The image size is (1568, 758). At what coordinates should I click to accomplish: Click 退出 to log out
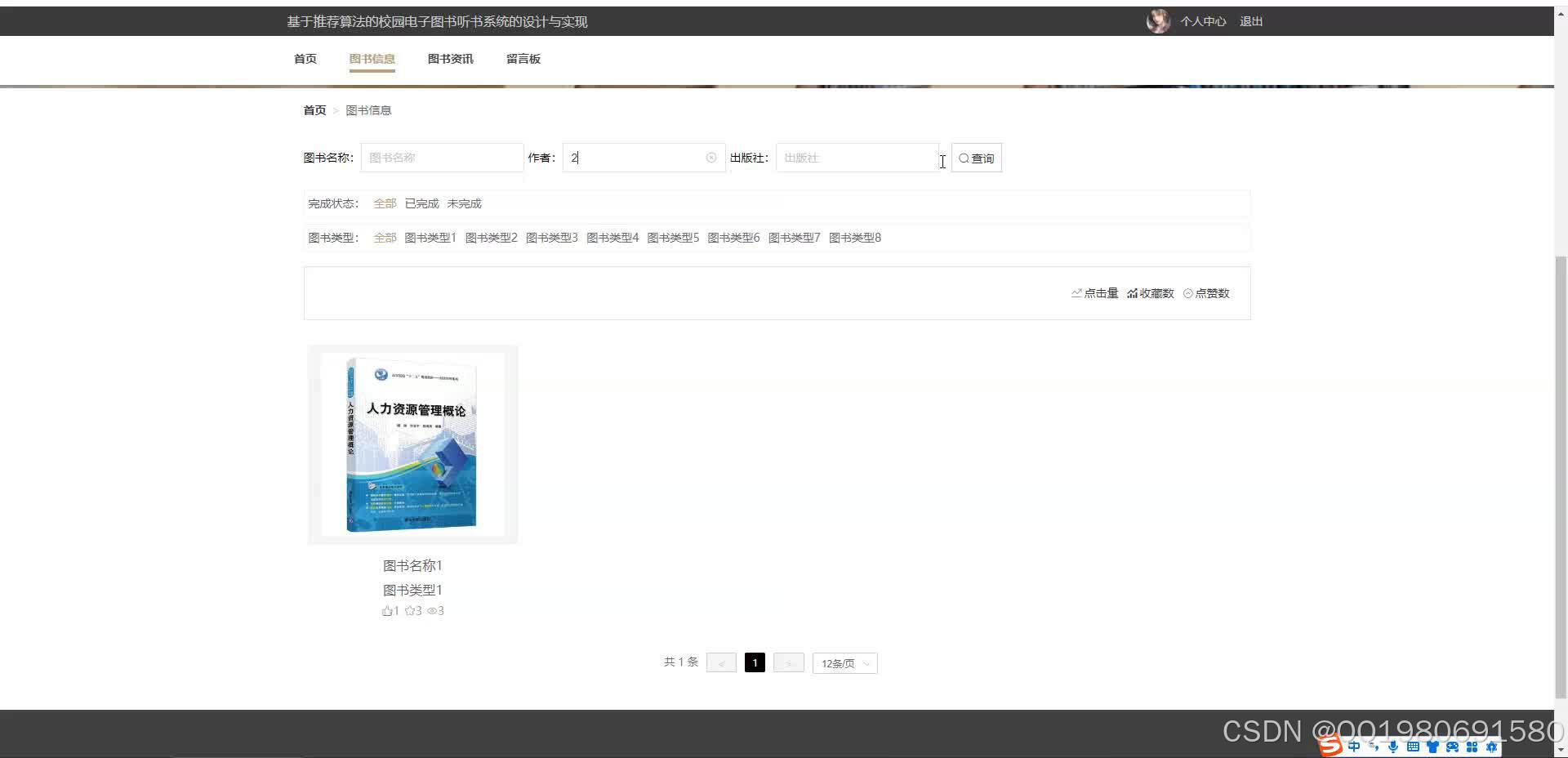(1251, 21)
